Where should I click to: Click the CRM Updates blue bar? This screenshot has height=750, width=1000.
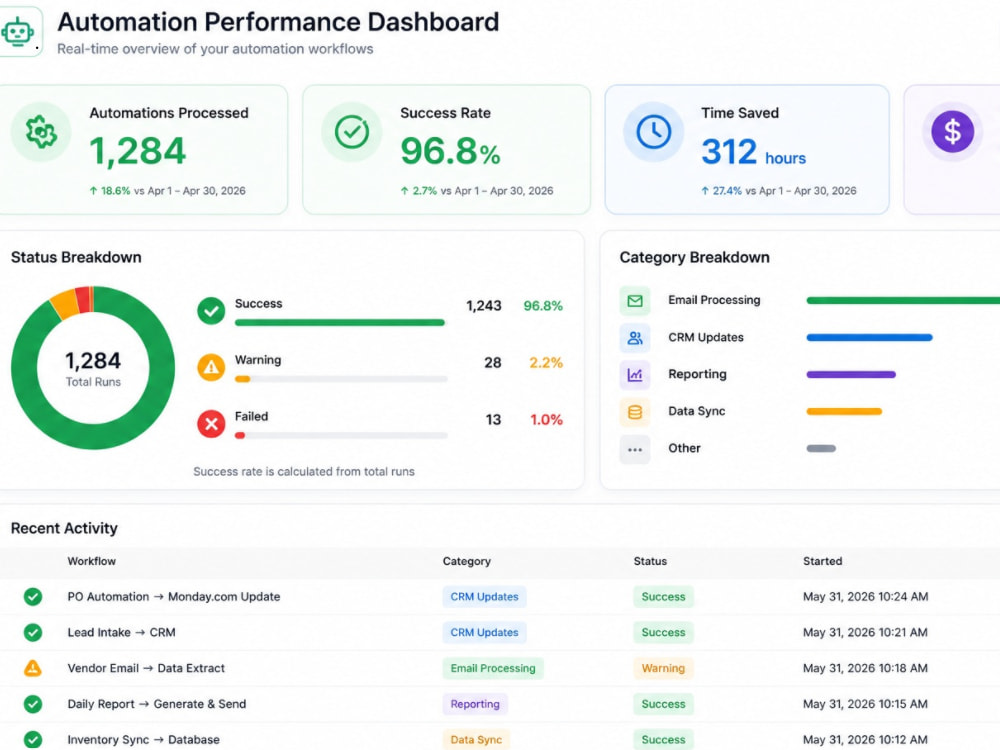pyautogui.click(x=869, y=337)
